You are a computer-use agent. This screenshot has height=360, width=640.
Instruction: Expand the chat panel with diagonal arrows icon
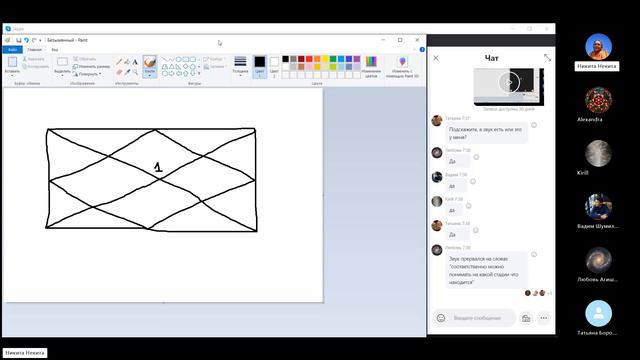click(x=547, y=58)
